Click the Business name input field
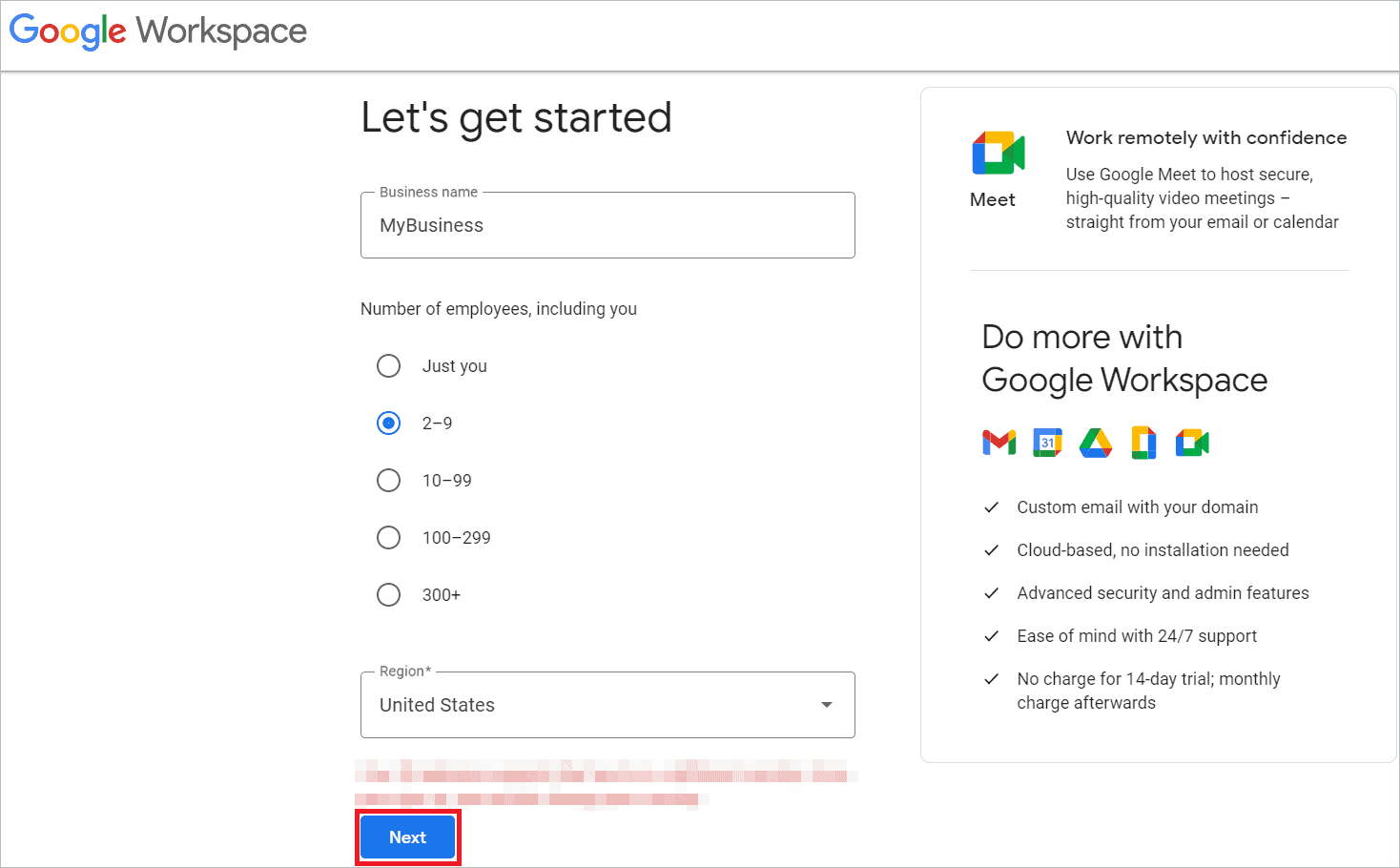 tap(607, 225)
